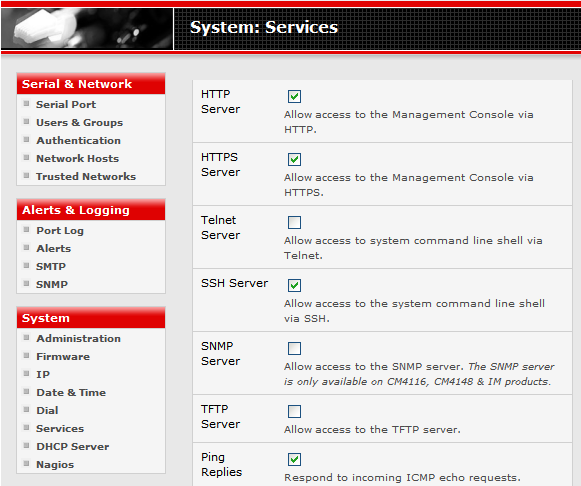Open the DHCP Server page
Screen dimensions: 581x486
[x=73, y=446]
